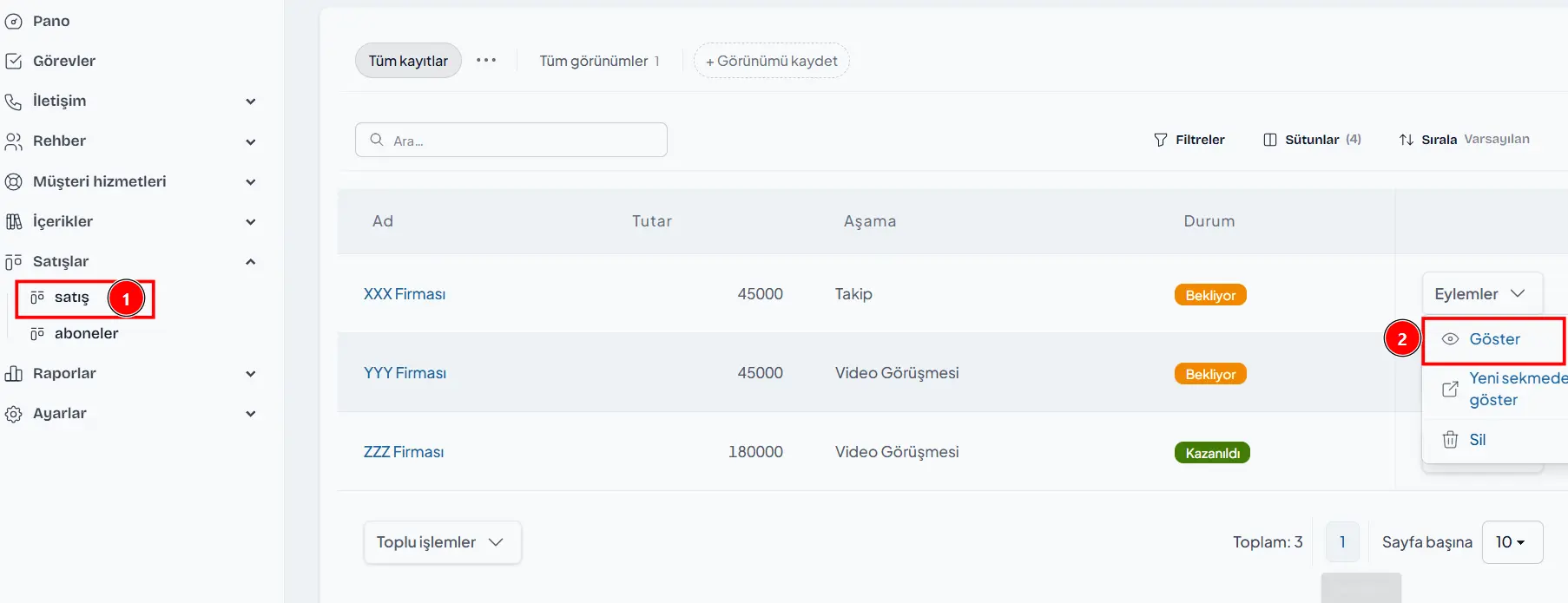Click the Görünümü kaydet button

[x=771, y=61]
